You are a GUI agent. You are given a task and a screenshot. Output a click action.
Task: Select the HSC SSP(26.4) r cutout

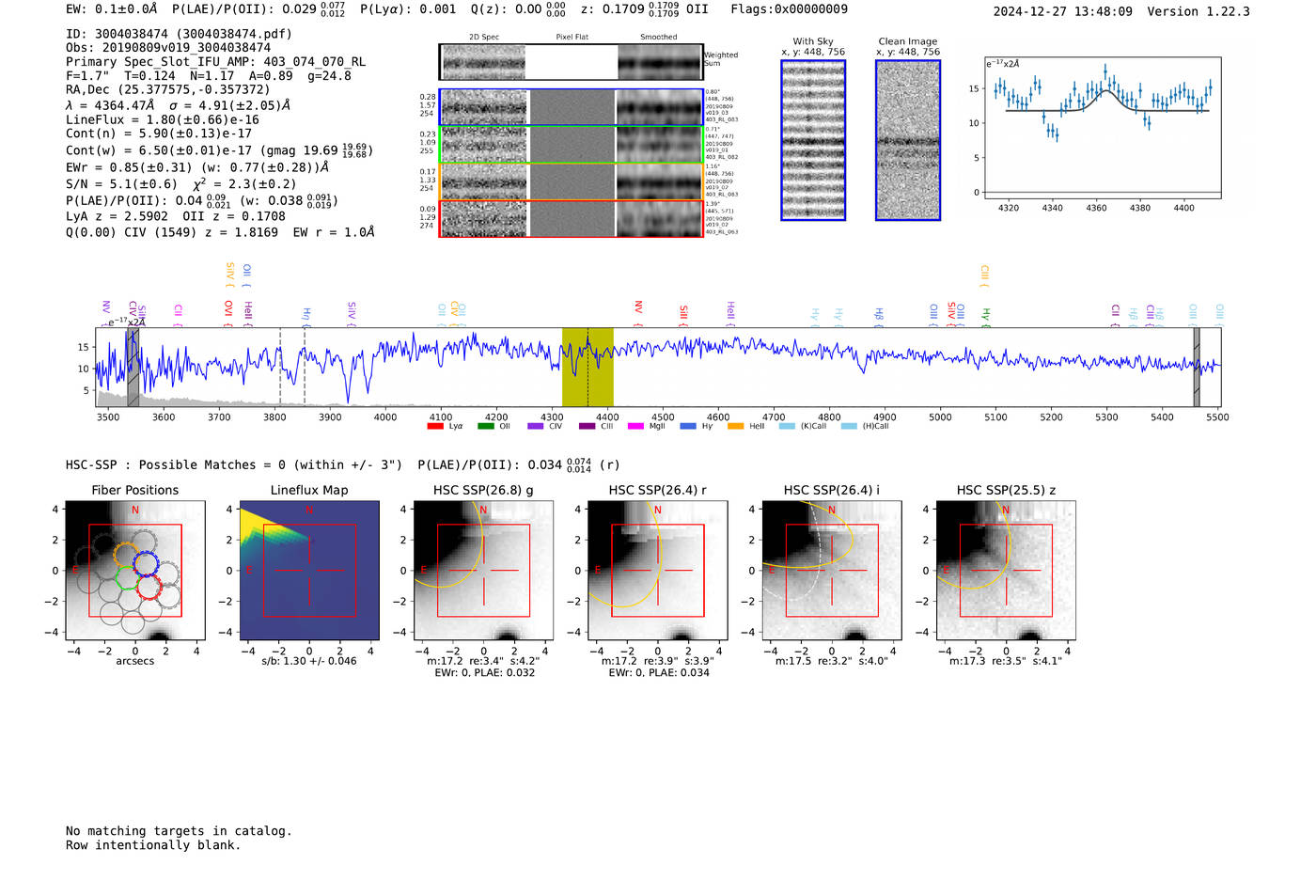click(657, 571)
